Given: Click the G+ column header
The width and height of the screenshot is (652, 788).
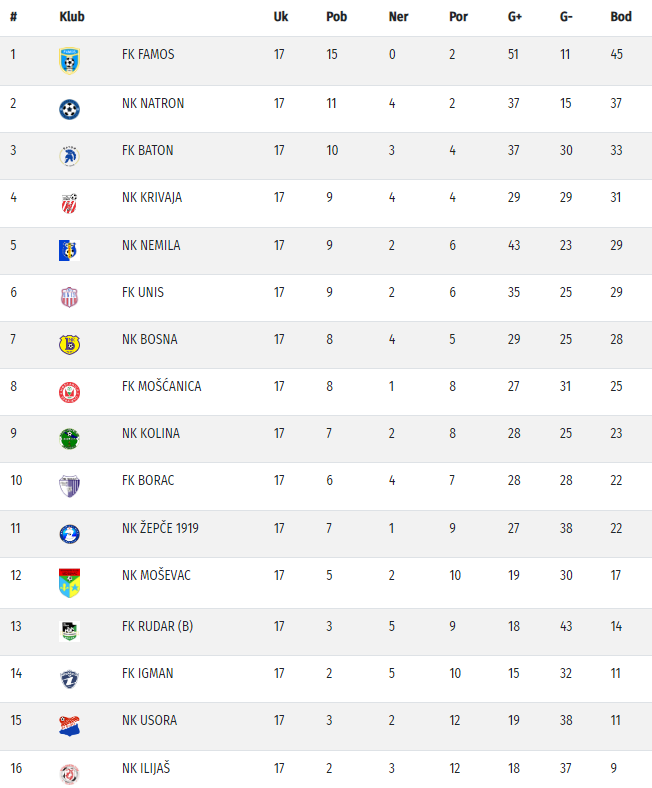Looking at the screenshot, I should (515, 17).
